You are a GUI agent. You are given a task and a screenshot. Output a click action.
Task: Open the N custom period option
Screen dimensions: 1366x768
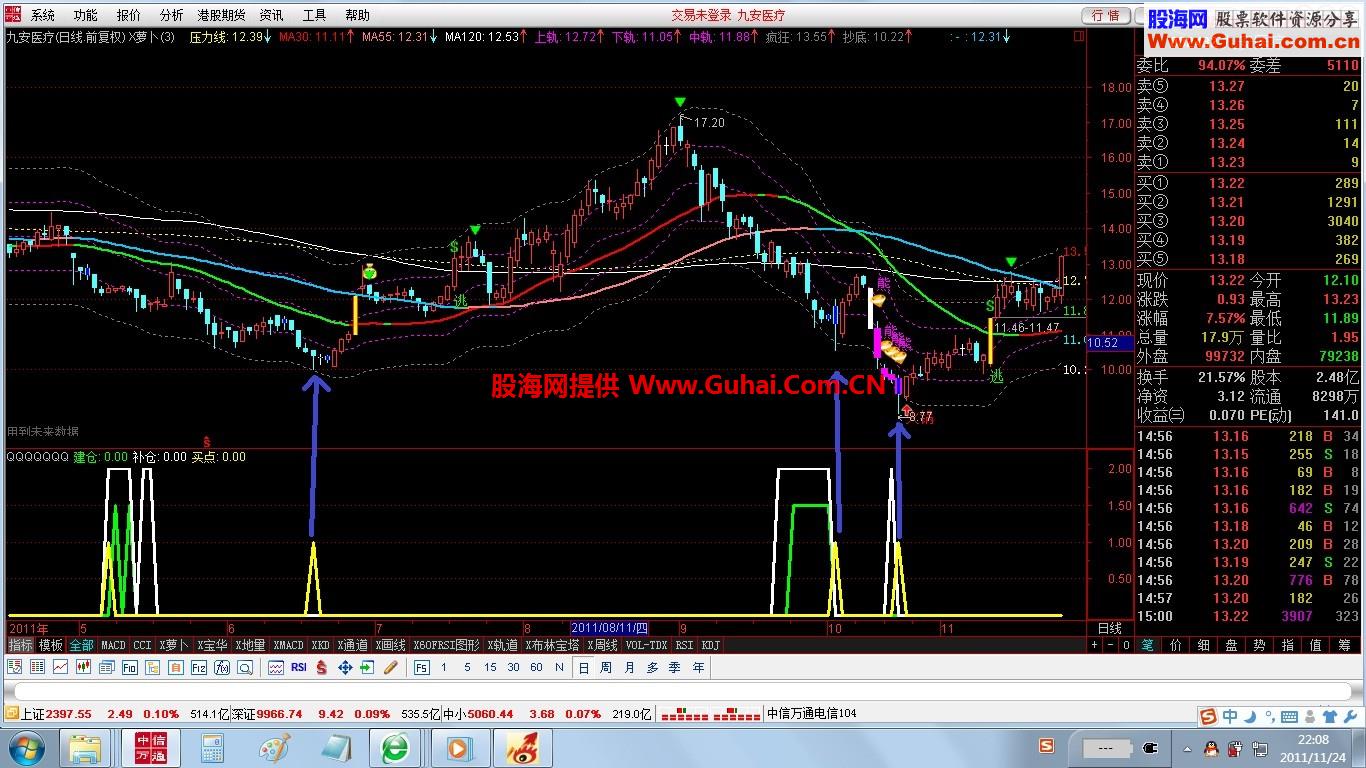[559, 667]
